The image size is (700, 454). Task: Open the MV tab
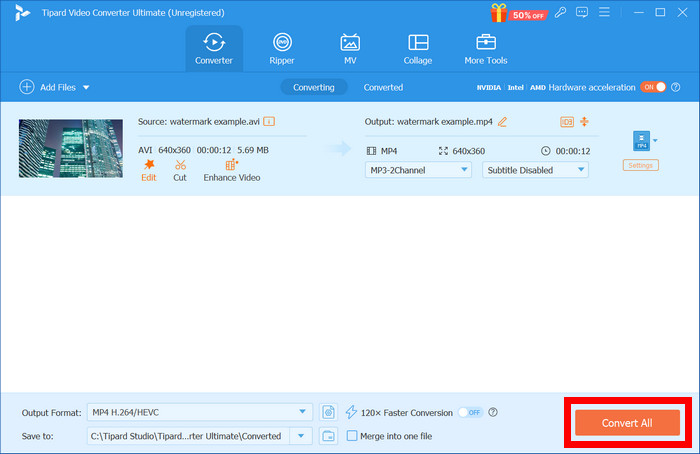tap(350, 49)
